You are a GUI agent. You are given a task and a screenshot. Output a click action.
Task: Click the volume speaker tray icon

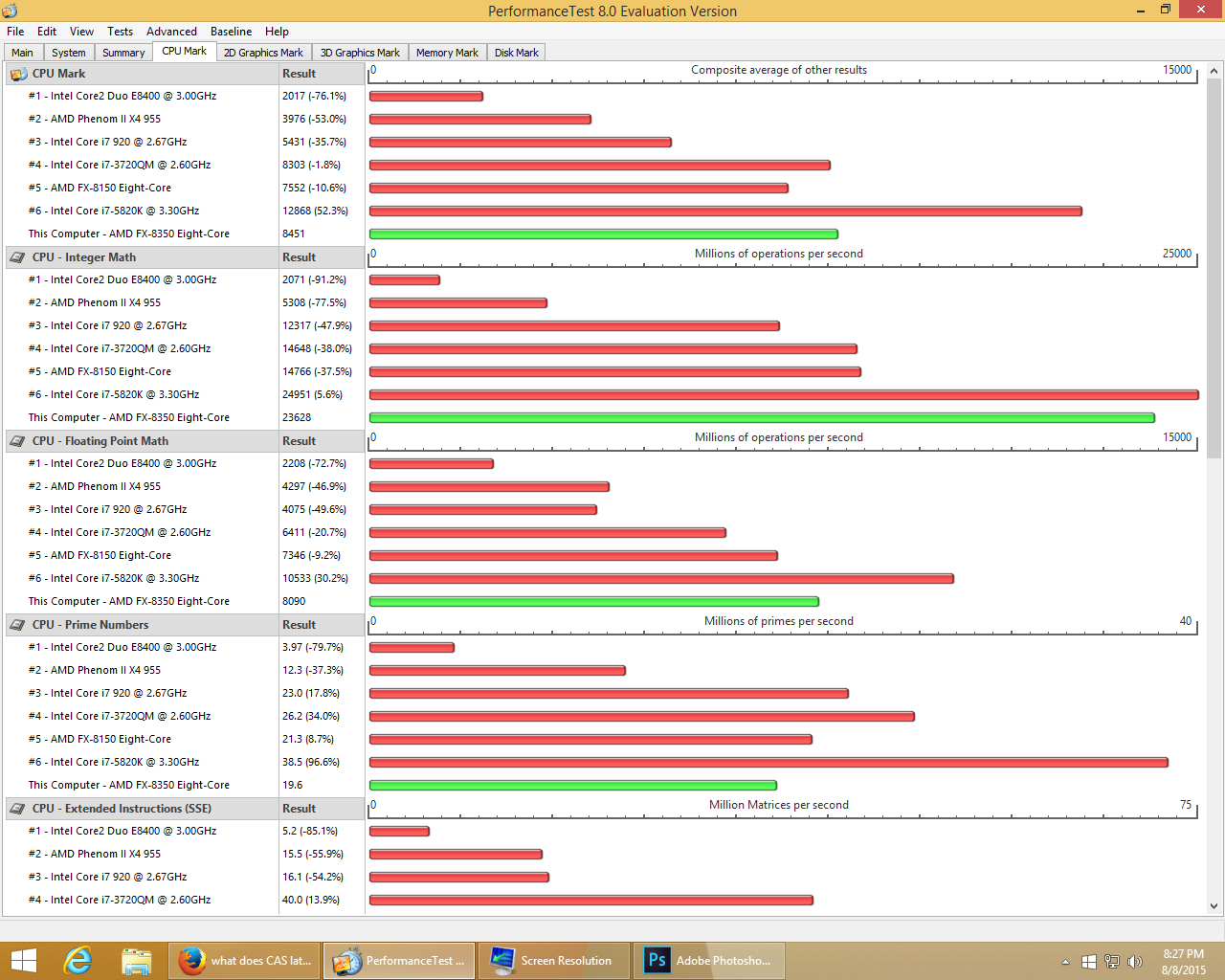click(1135, 962)
